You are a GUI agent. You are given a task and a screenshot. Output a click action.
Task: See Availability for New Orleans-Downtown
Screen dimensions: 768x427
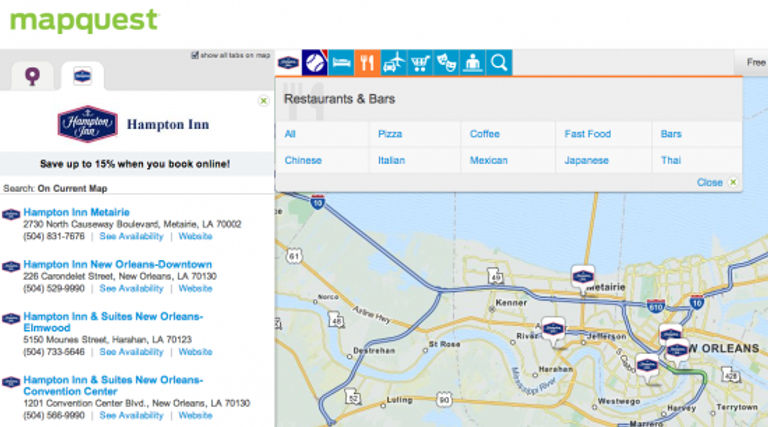coord(131,288)
